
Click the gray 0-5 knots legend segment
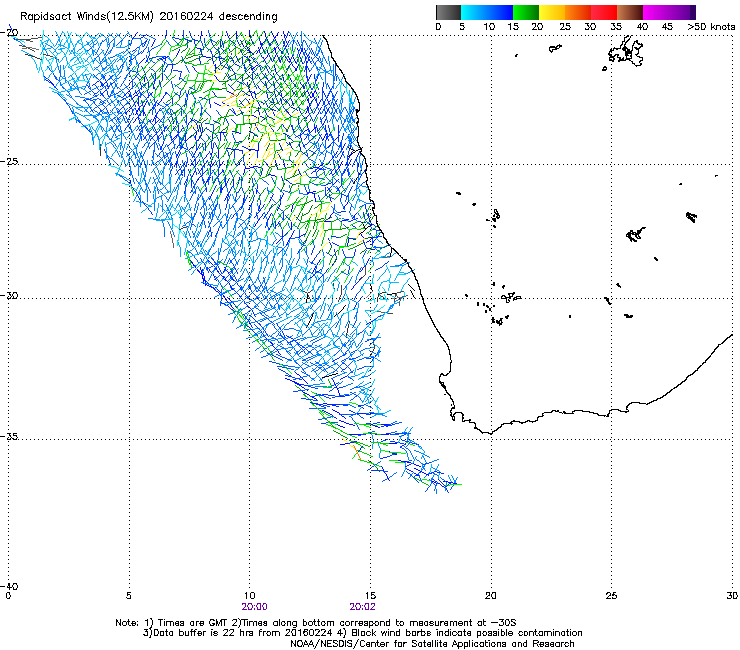pyautogui.click(x=448, y=12)
